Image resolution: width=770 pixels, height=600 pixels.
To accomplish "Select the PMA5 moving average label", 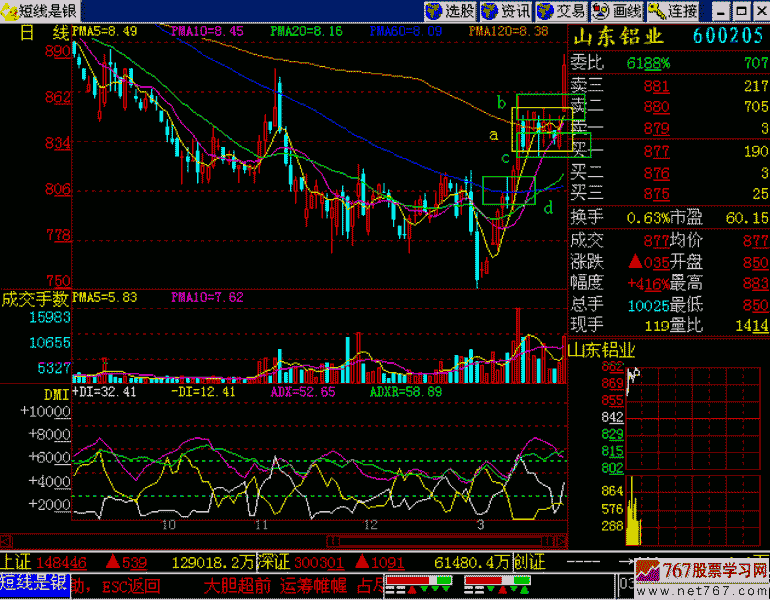I will (x=104, y=32).
